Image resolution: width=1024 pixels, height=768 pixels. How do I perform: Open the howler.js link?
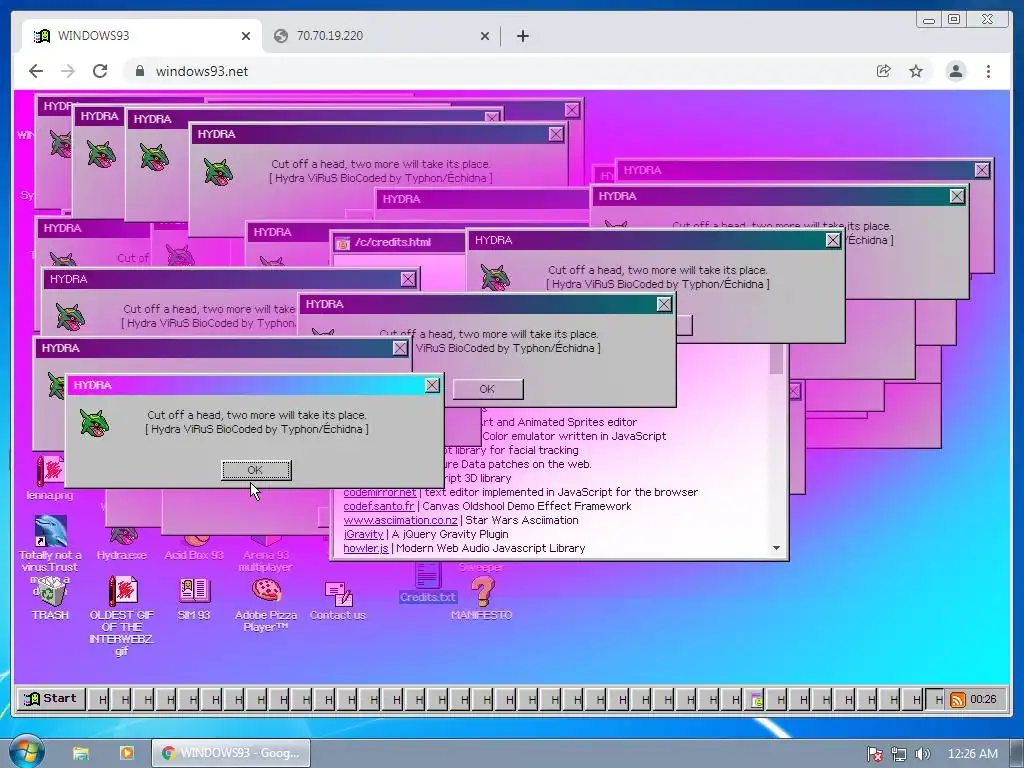coord(366,548)
